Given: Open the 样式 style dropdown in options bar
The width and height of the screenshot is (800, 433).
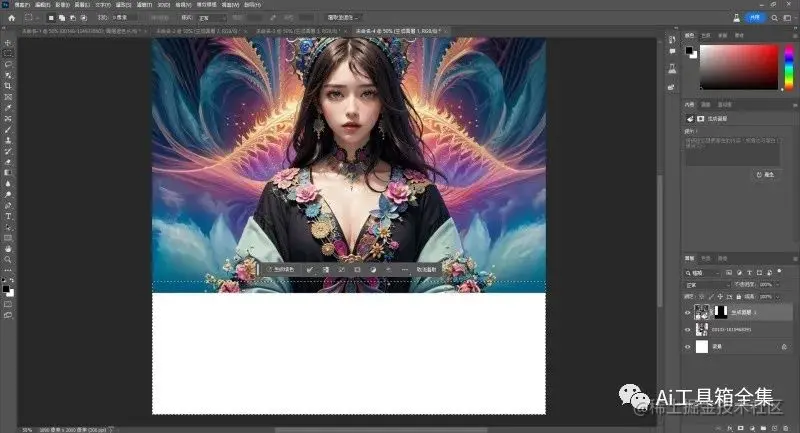Looking at the screenshot, I should coord(212,18).
